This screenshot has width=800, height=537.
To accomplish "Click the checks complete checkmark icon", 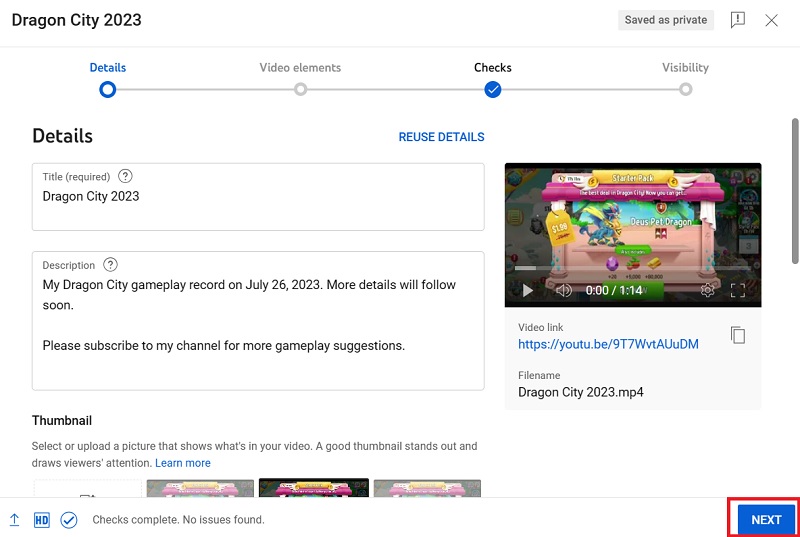I will [x=69, y=520].
